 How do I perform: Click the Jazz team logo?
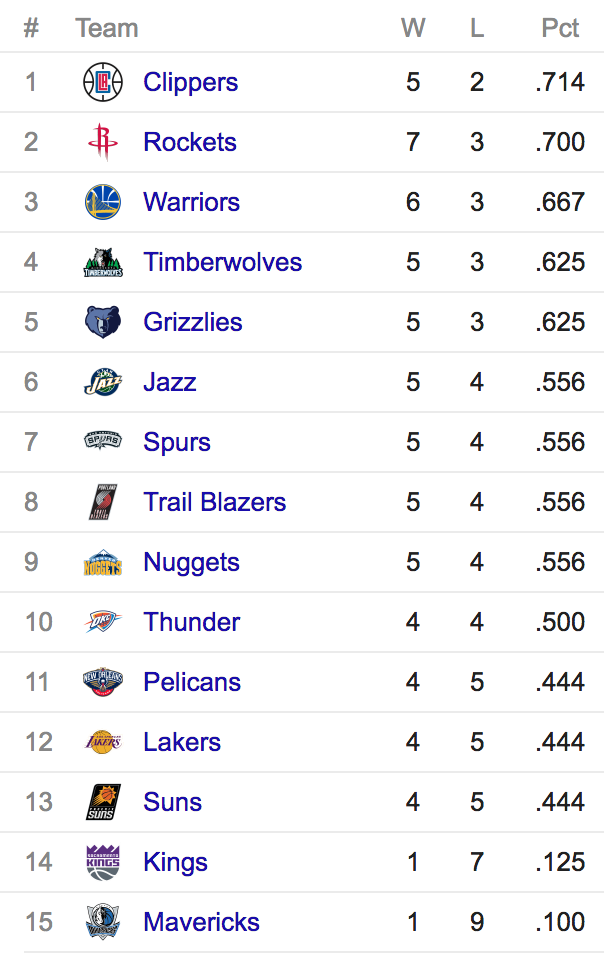click(x=103, y=382)
